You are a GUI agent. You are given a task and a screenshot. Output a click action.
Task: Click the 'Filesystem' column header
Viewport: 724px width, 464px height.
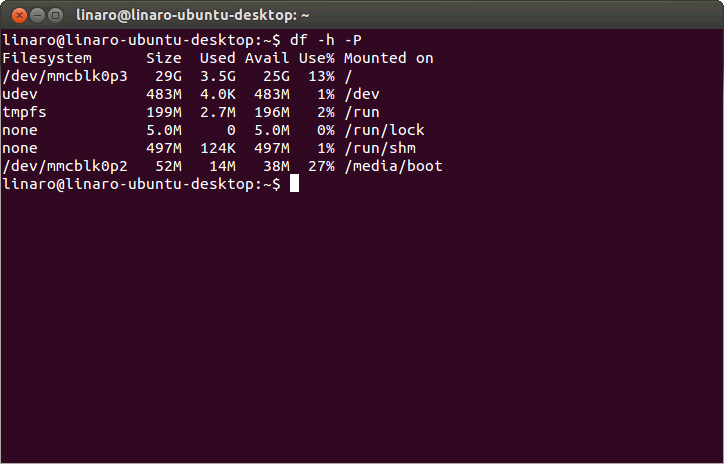tap(47, 58)
